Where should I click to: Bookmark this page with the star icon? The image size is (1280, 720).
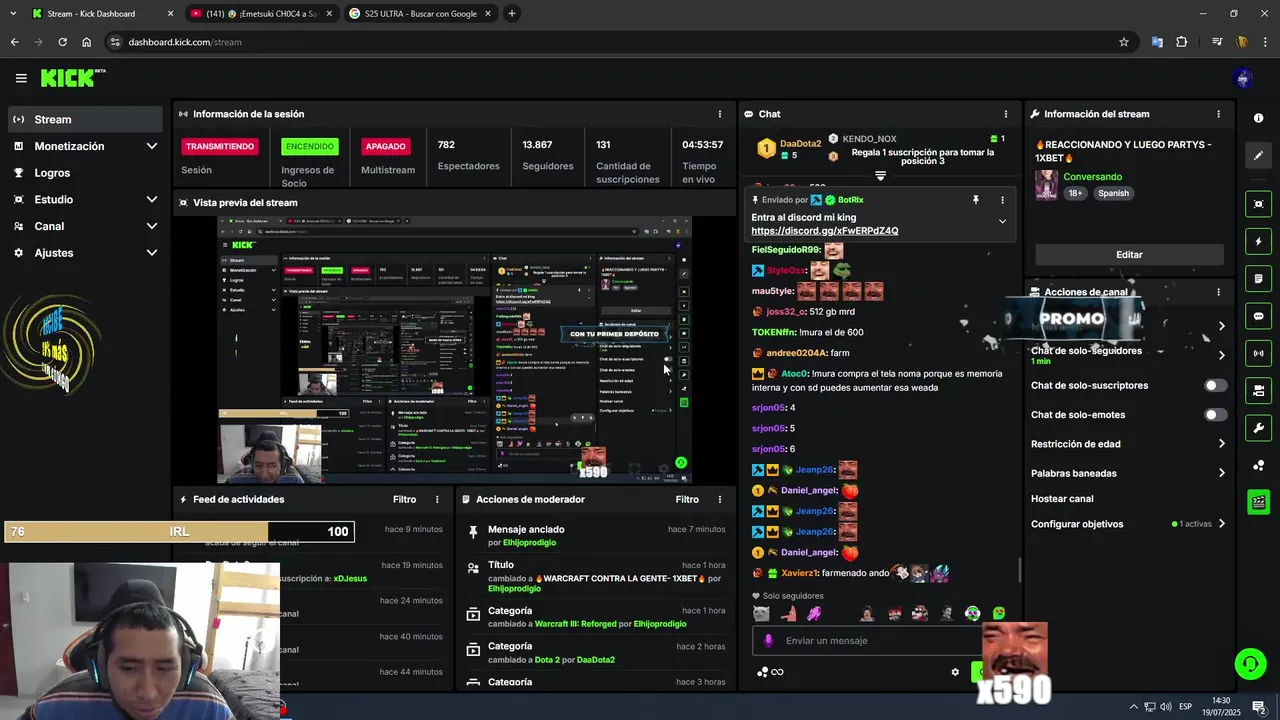click(x=1124, y=42)
